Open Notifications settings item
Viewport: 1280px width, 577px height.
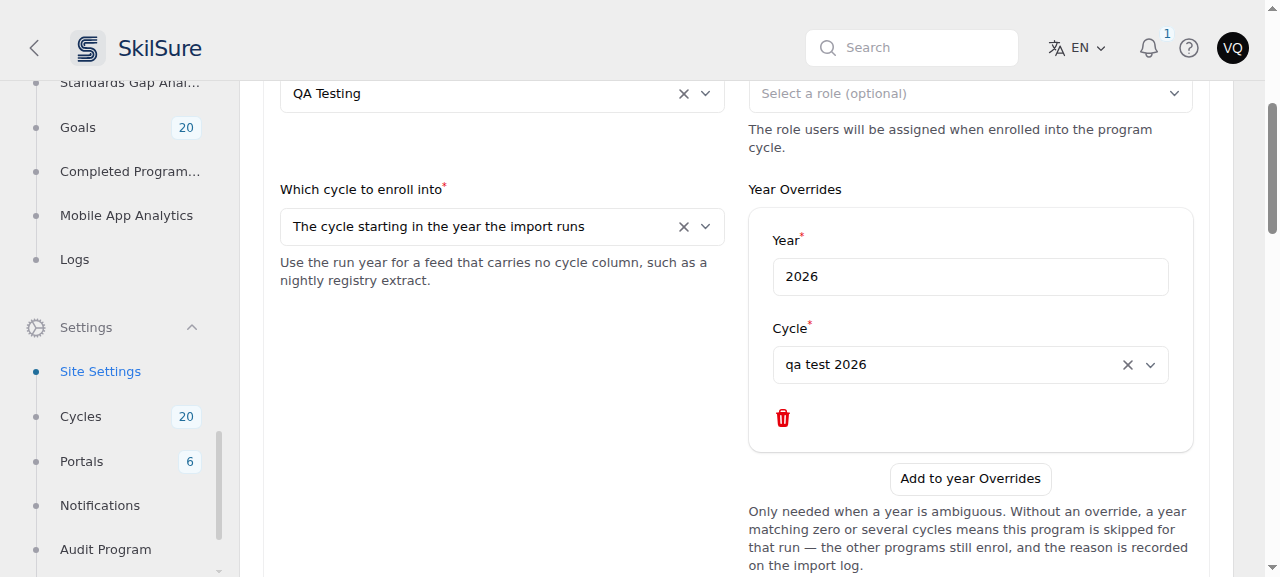click(x=100, y=506)
